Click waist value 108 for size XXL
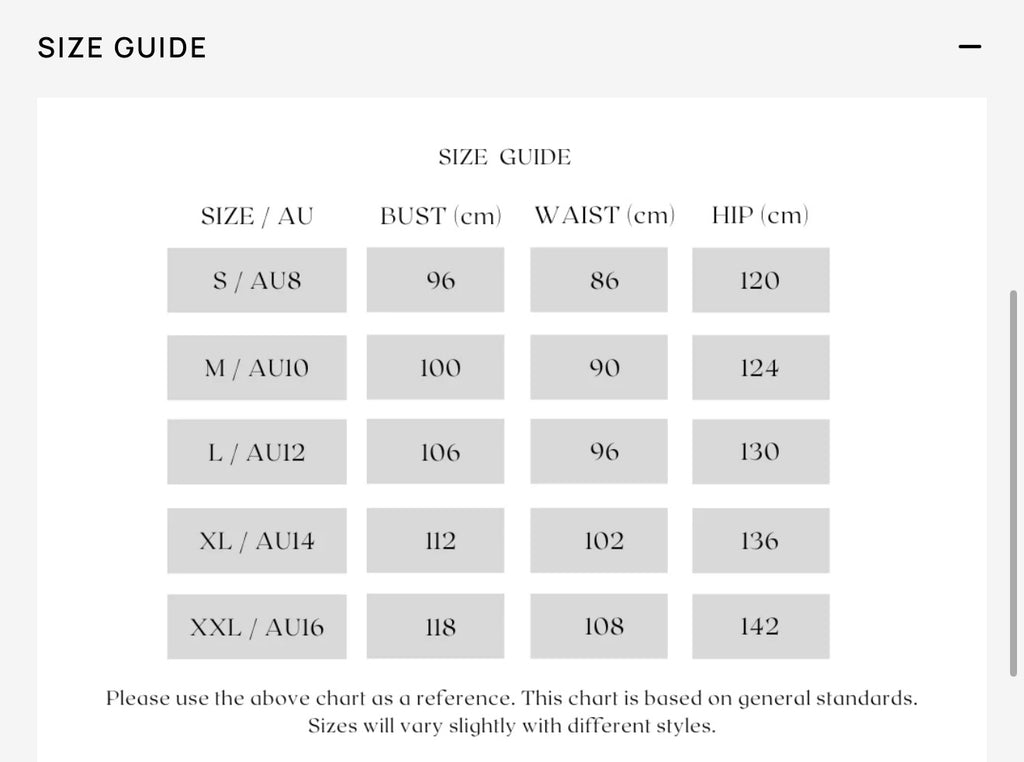The image size is (1024, 762). tap(599, 626)
